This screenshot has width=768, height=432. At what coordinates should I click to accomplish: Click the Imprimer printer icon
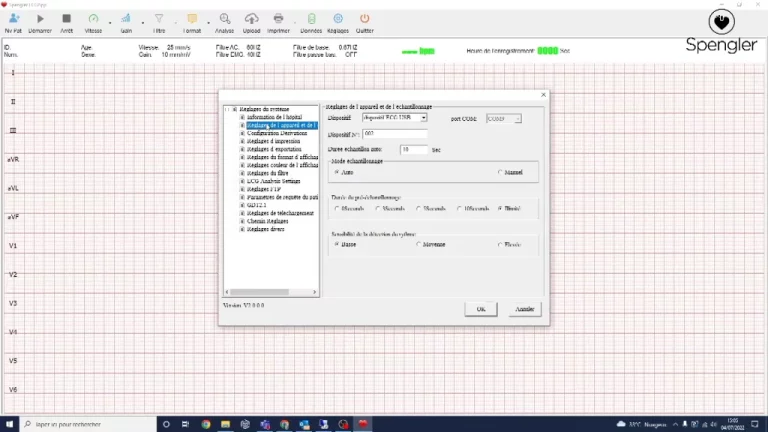click(280, 21)
